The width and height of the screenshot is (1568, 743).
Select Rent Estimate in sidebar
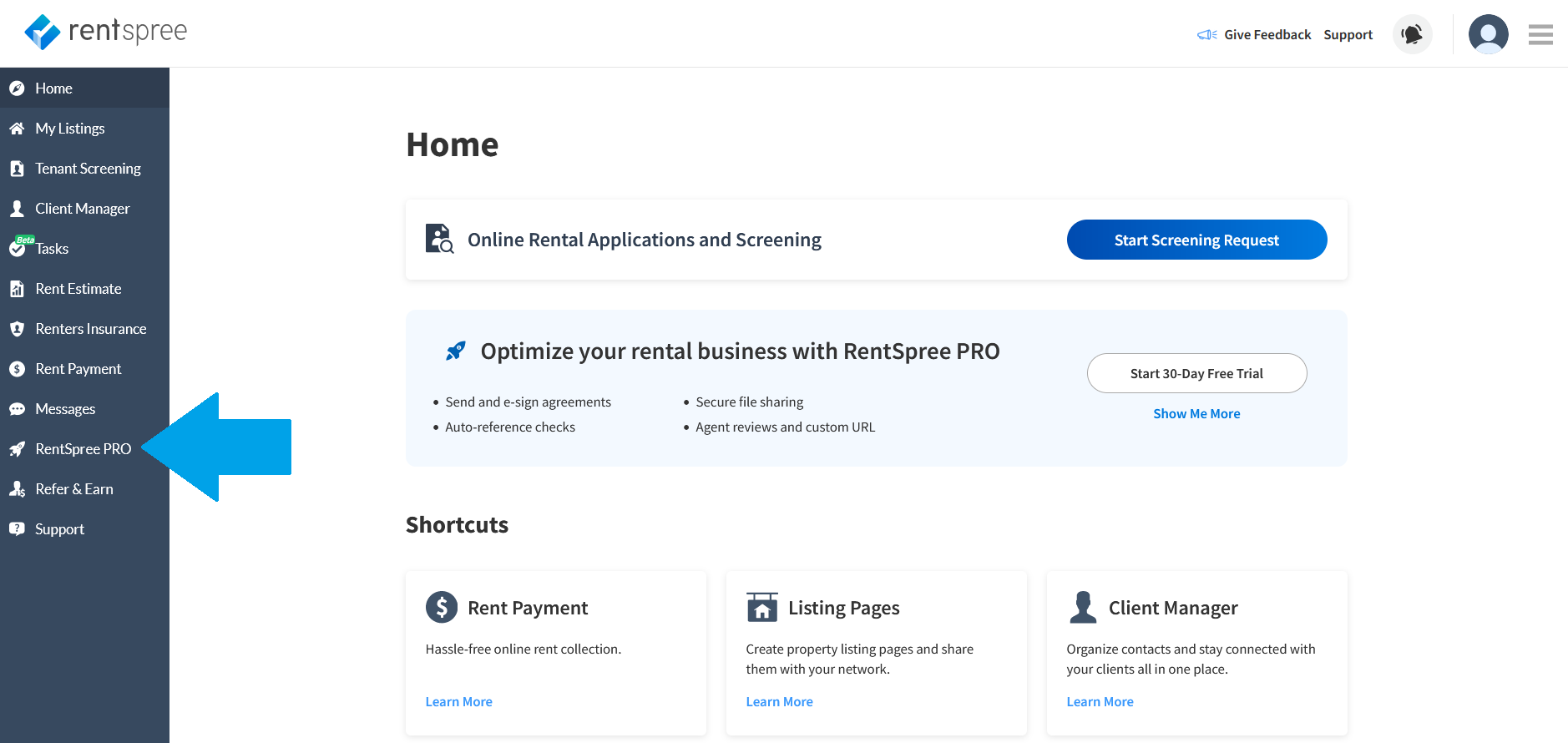(x=84, y=289)
